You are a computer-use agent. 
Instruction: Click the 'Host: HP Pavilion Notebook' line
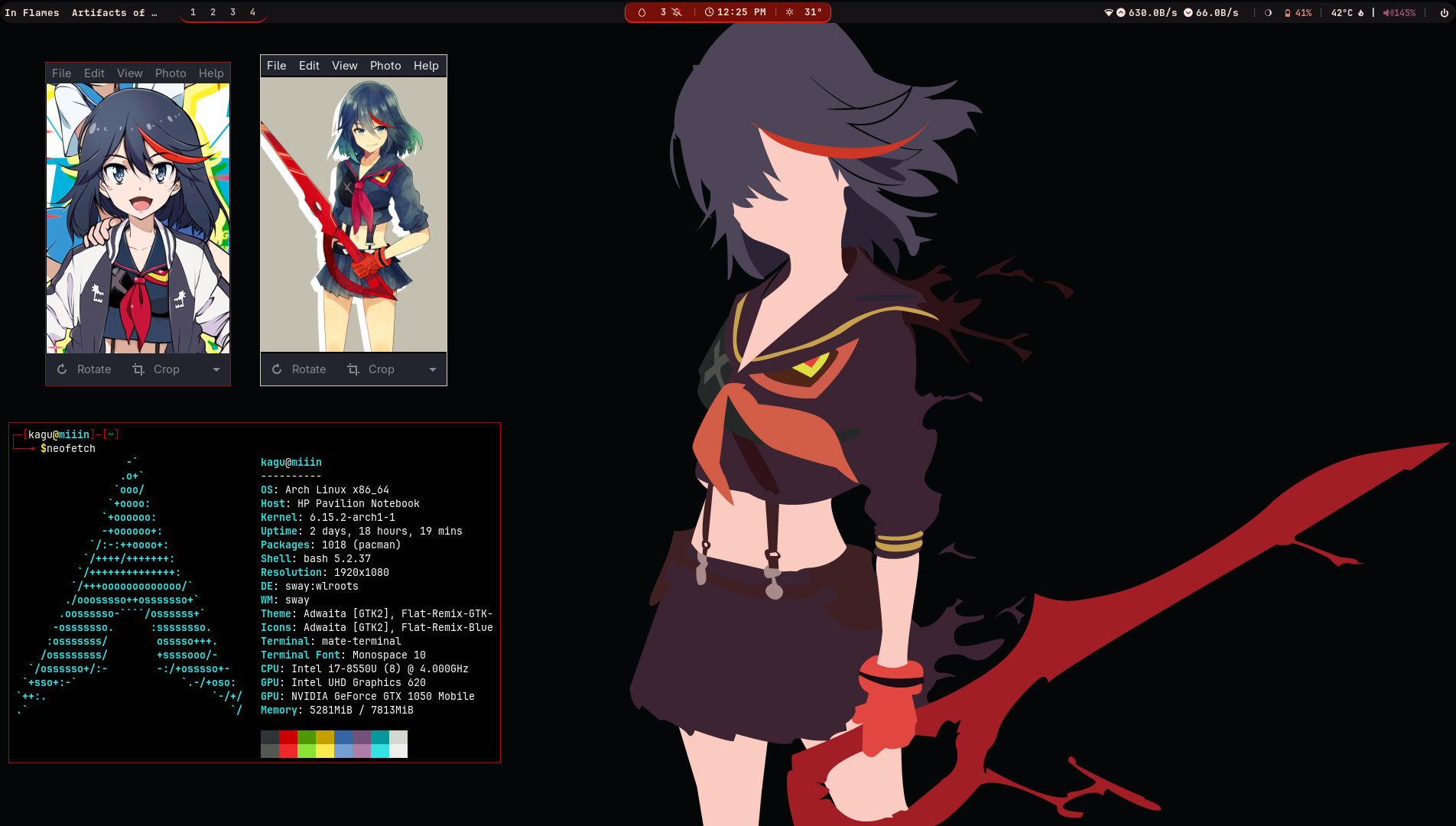(x=340, y=504)
